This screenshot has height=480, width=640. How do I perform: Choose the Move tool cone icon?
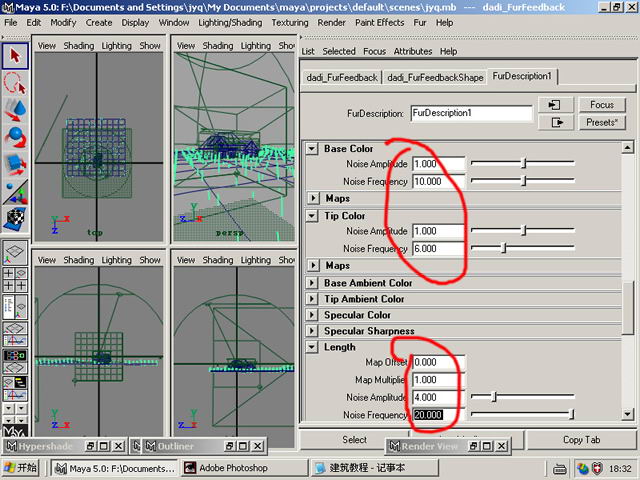[x=16, y=111]
